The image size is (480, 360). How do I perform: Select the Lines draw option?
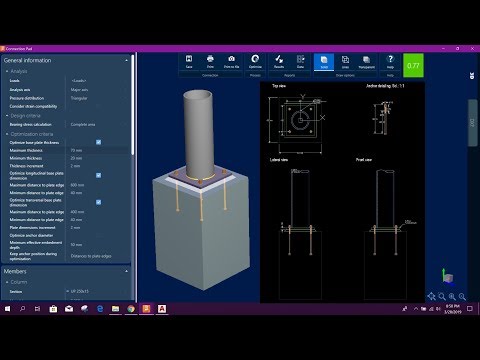(x=345, y=62)
